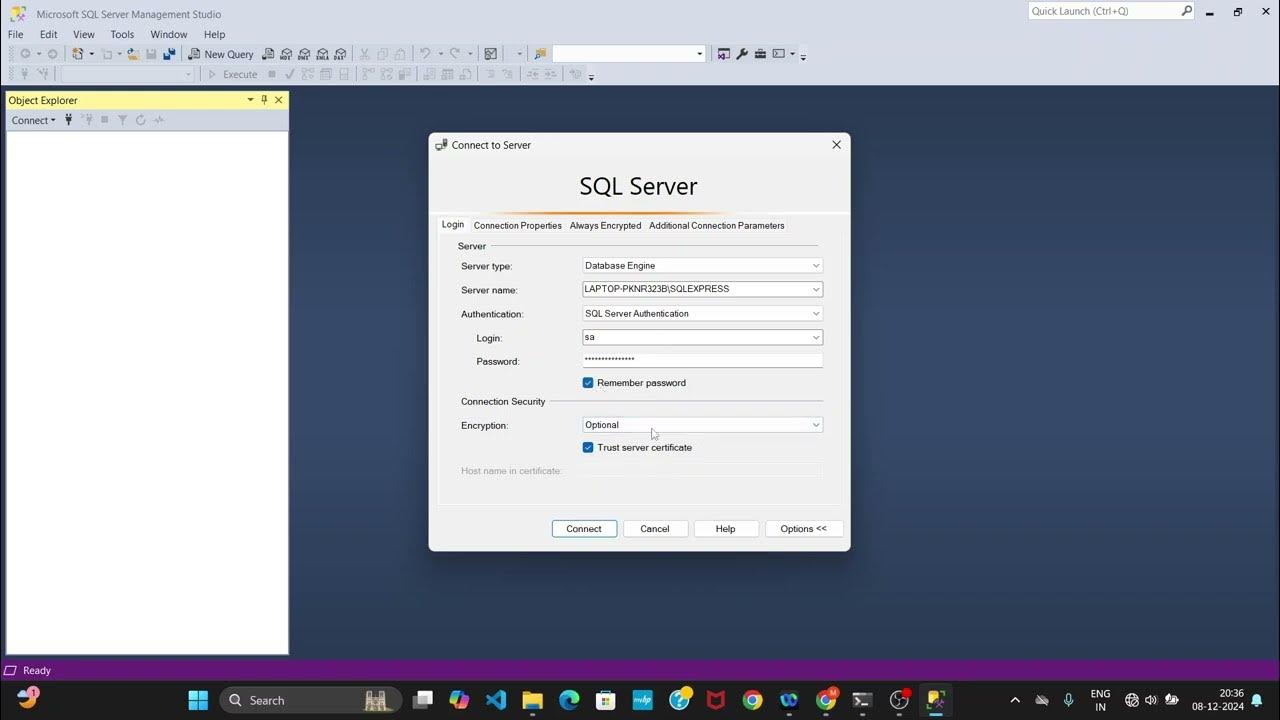Click the Options << button
The height and width of the screenshot is (720, 1280).
pyautogui.click(x=804, y=528)
